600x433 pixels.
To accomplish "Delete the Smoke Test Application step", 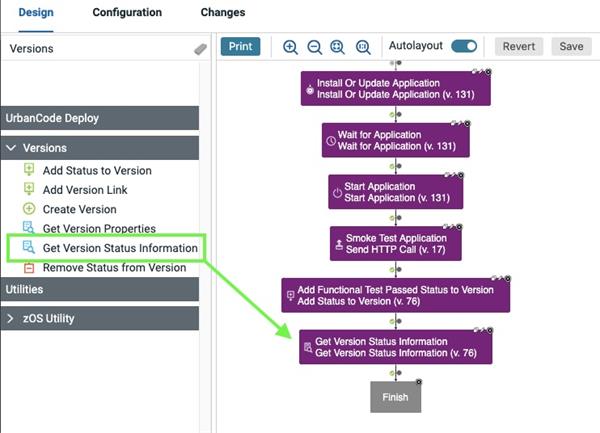I will coord(459,227).
